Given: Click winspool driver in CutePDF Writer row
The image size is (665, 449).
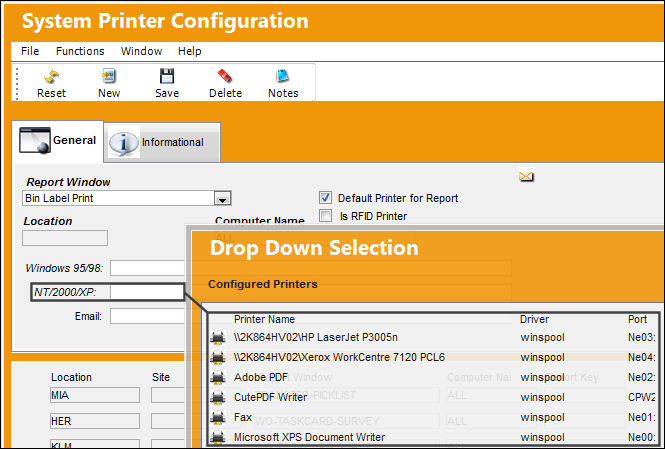Looking at the screenshot, I should tap(542, 397).
